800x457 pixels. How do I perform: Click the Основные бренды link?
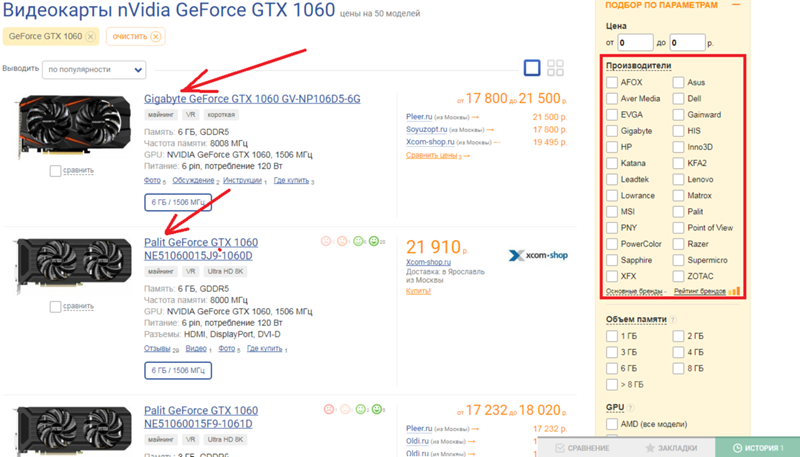(635, 291)
